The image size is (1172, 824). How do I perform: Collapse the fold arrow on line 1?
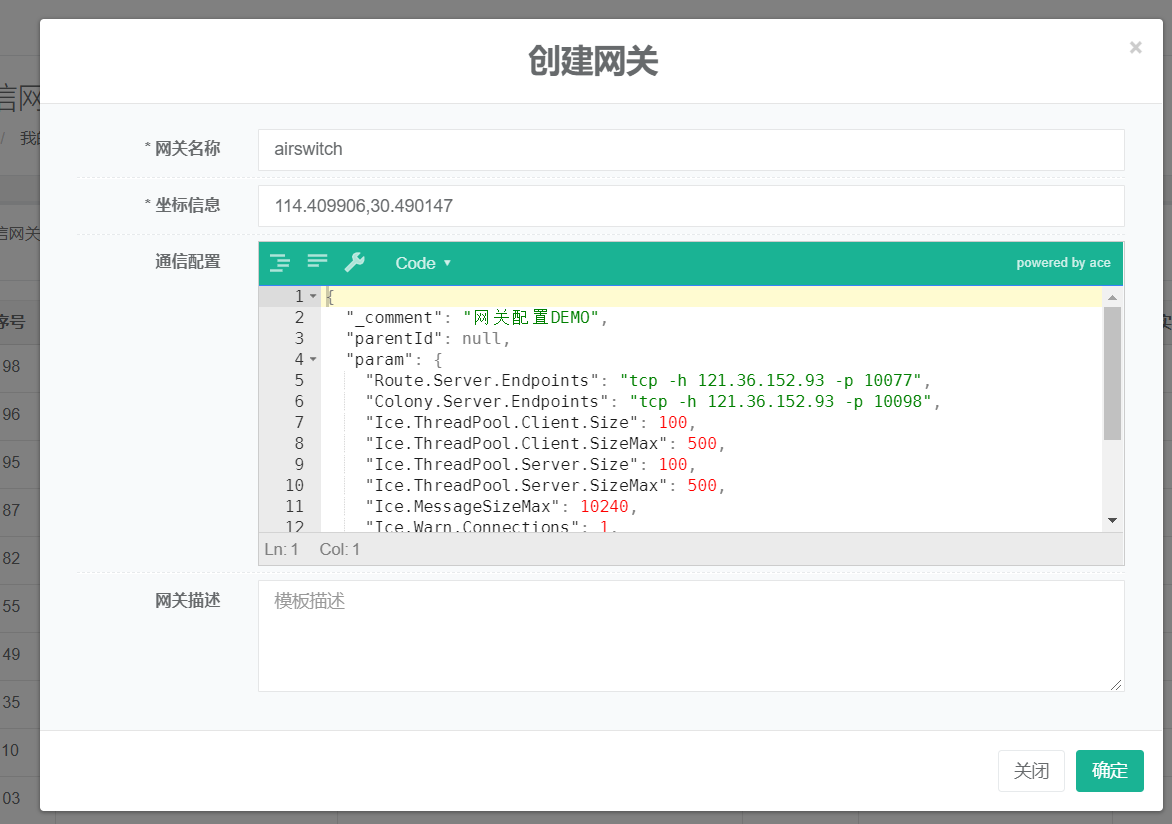coord(313,297)
